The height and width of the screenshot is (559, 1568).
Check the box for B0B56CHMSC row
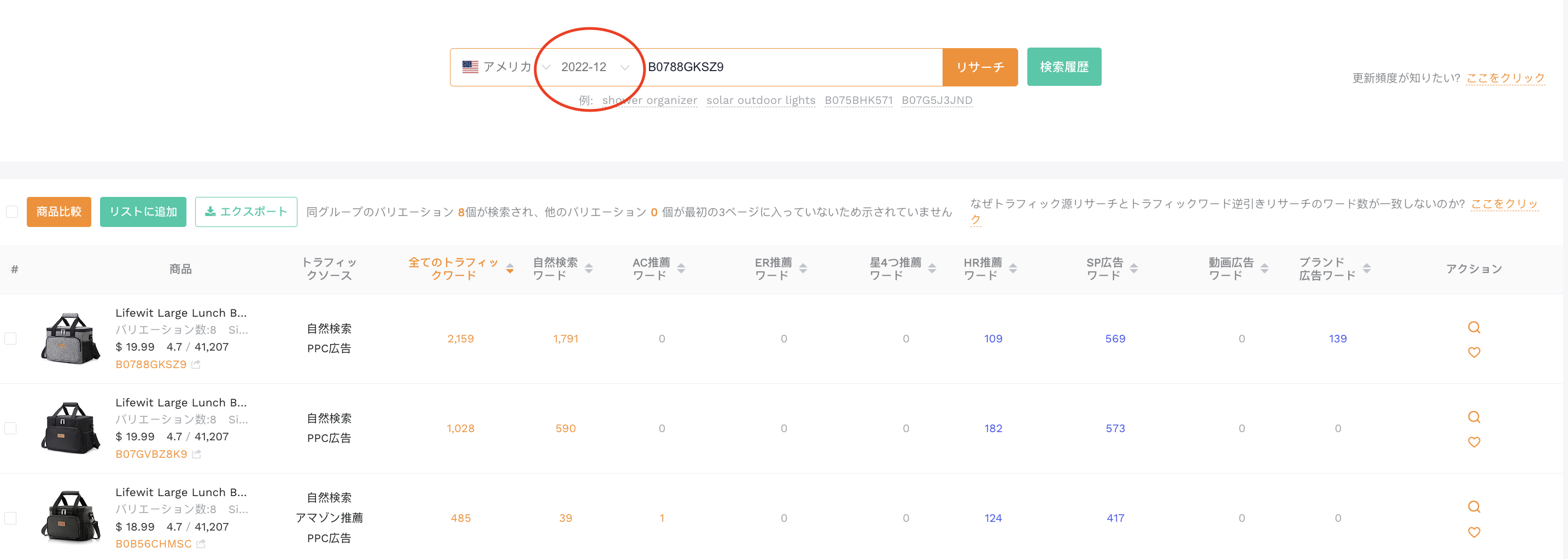[10, 518]
